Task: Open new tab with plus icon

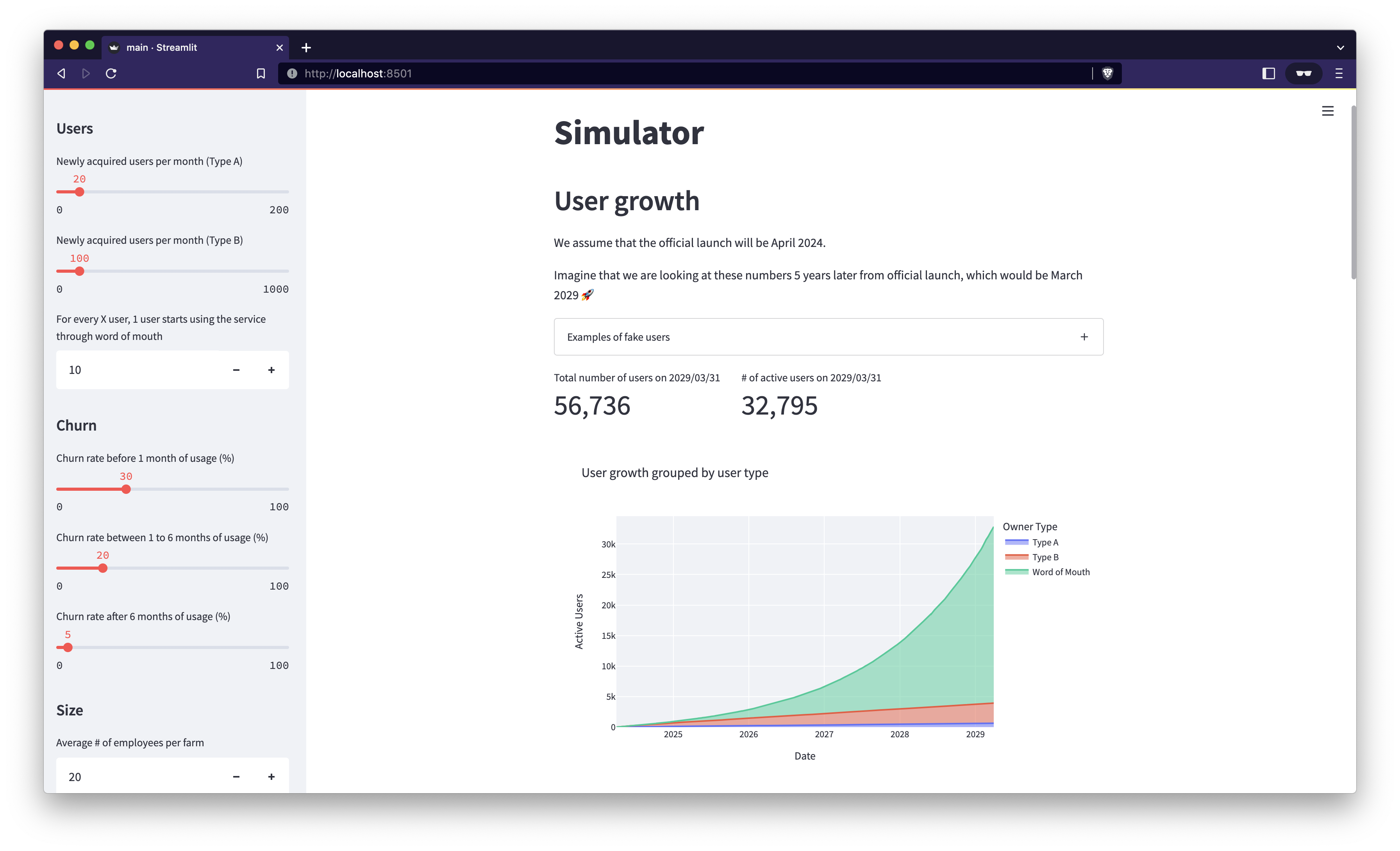Action: [x=306, y=48]
